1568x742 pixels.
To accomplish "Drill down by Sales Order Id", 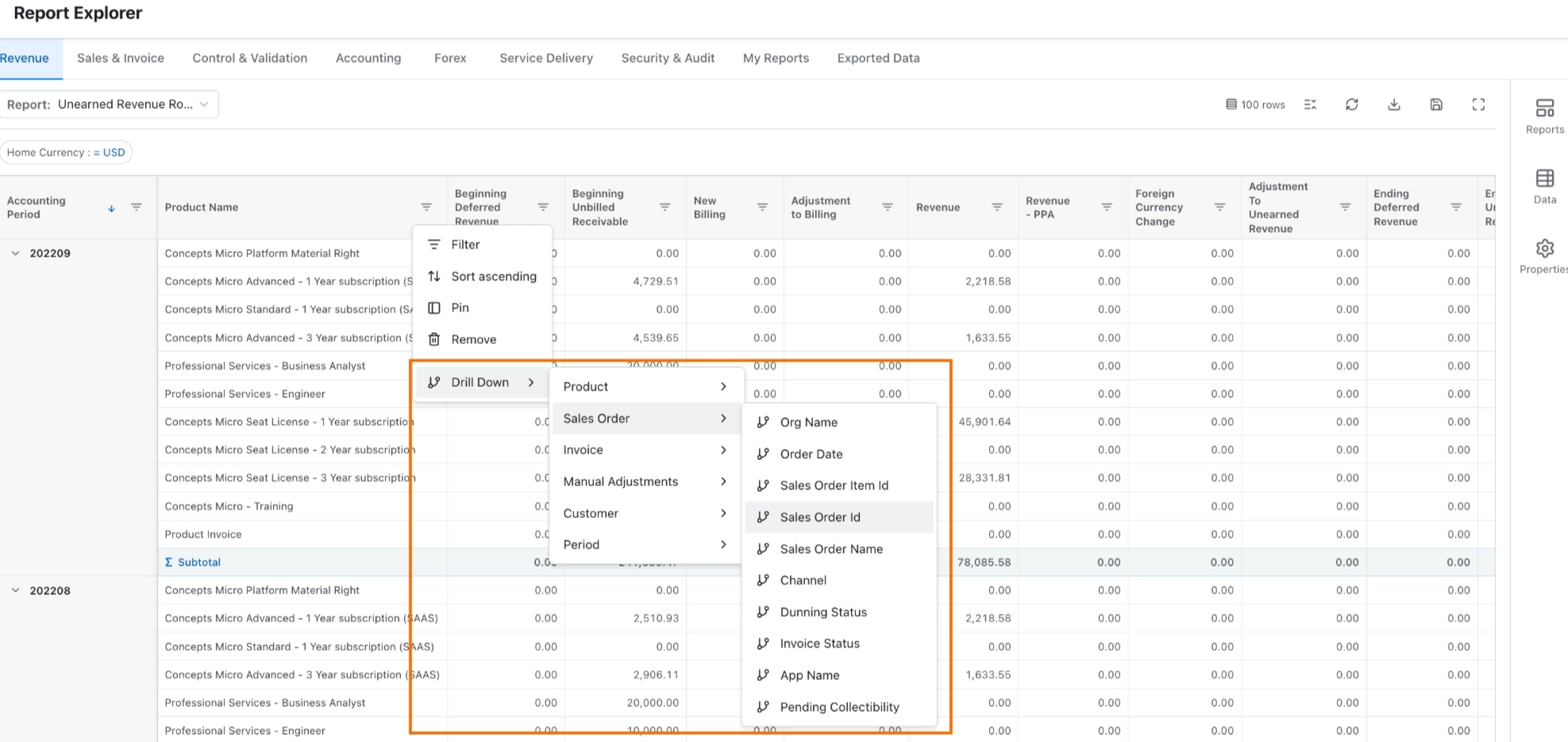I will (839, 517).
